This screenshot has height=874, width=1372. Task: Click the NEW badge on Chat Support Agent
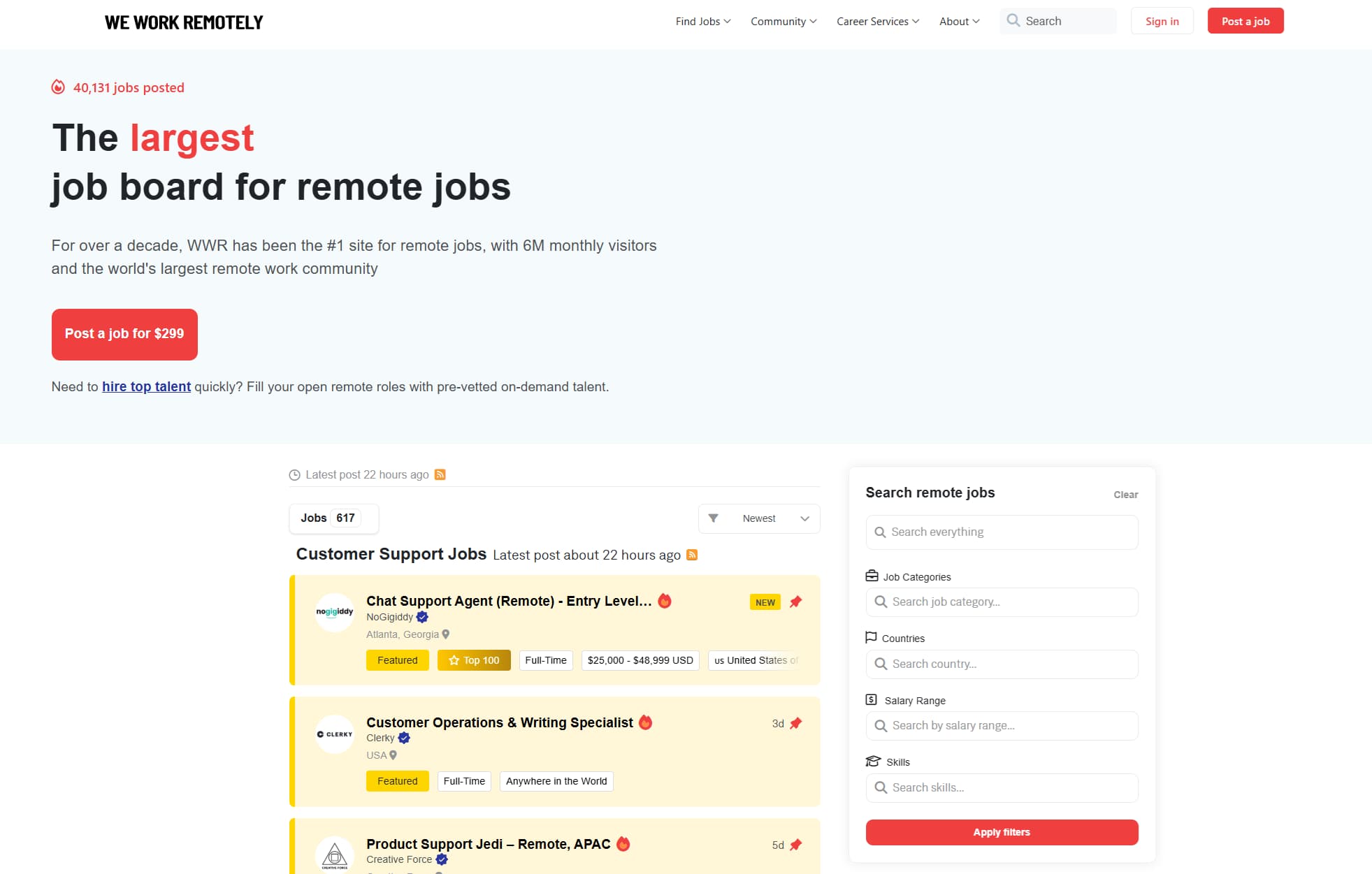(765, 602)
